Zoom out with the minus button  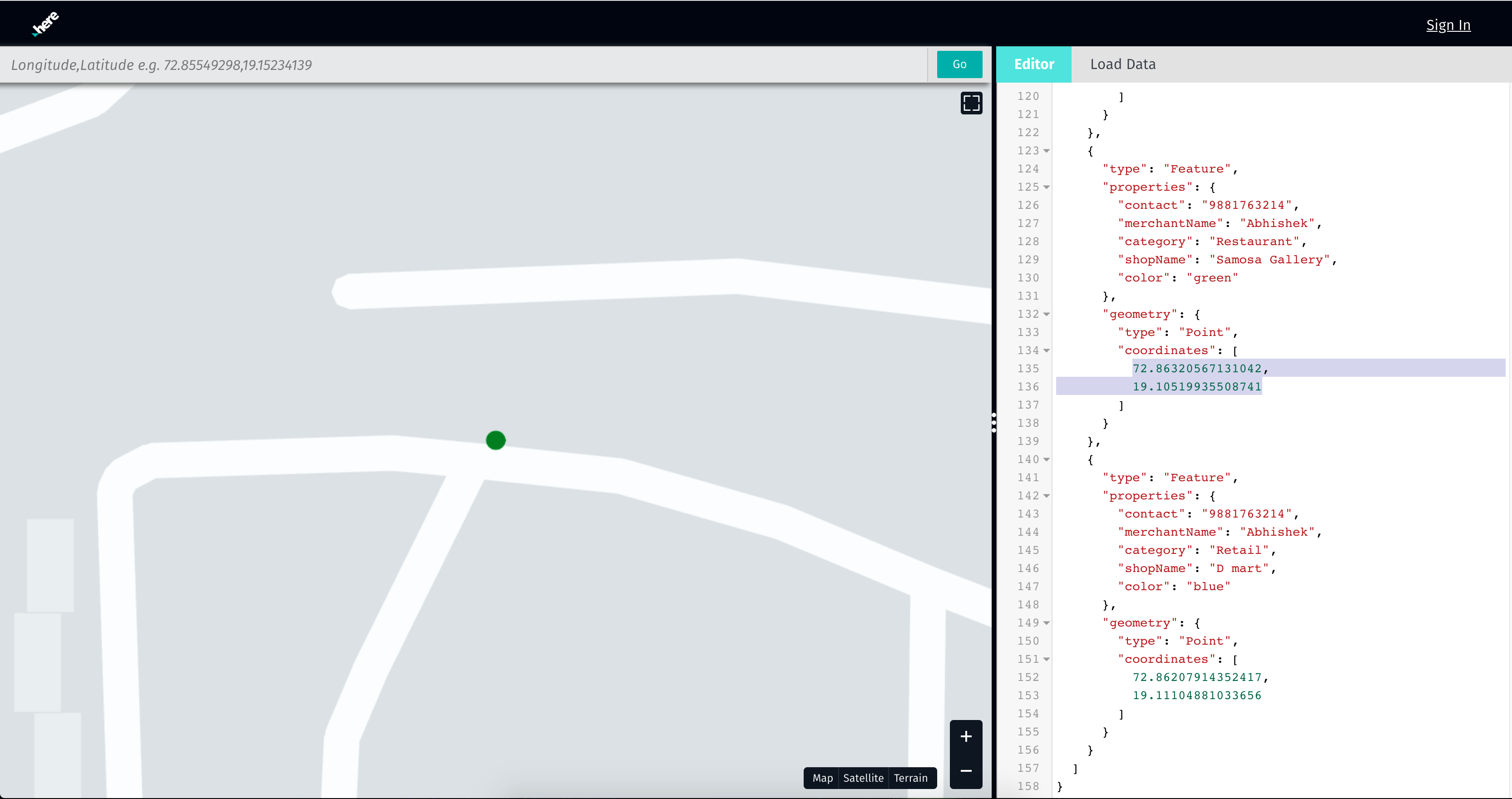(x=965, y=770)
